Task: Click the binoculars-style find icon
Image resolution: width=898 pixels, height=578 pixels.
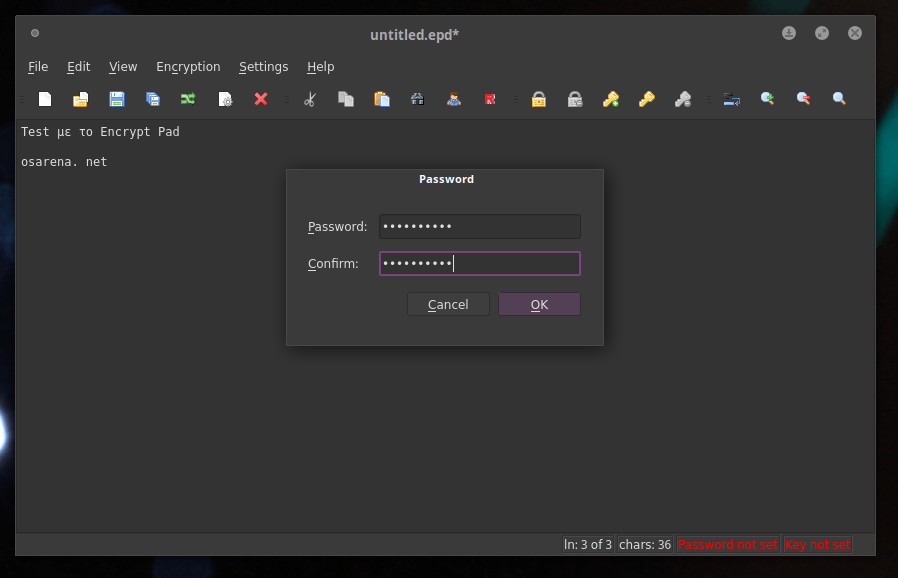Action: pos(418,99)
